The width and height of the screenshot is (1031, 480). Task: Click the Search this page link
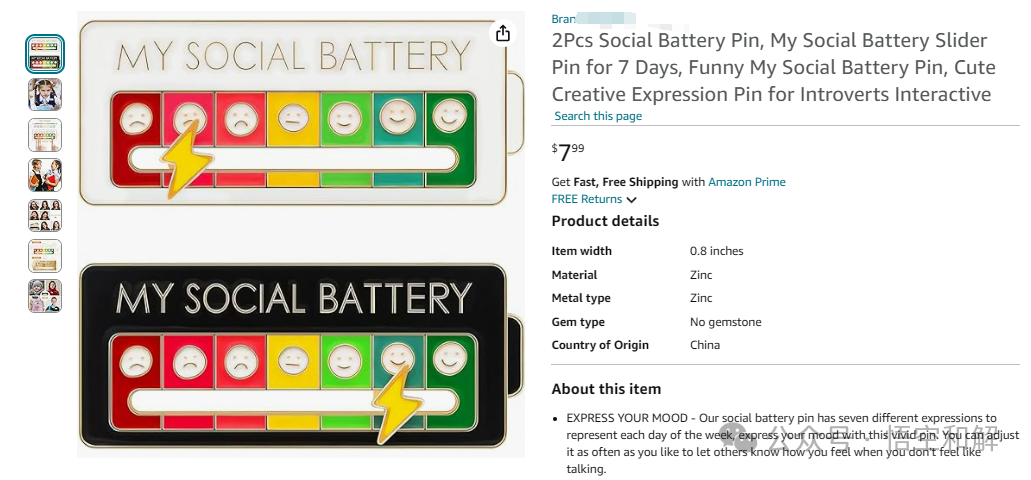tap(598, 116)
